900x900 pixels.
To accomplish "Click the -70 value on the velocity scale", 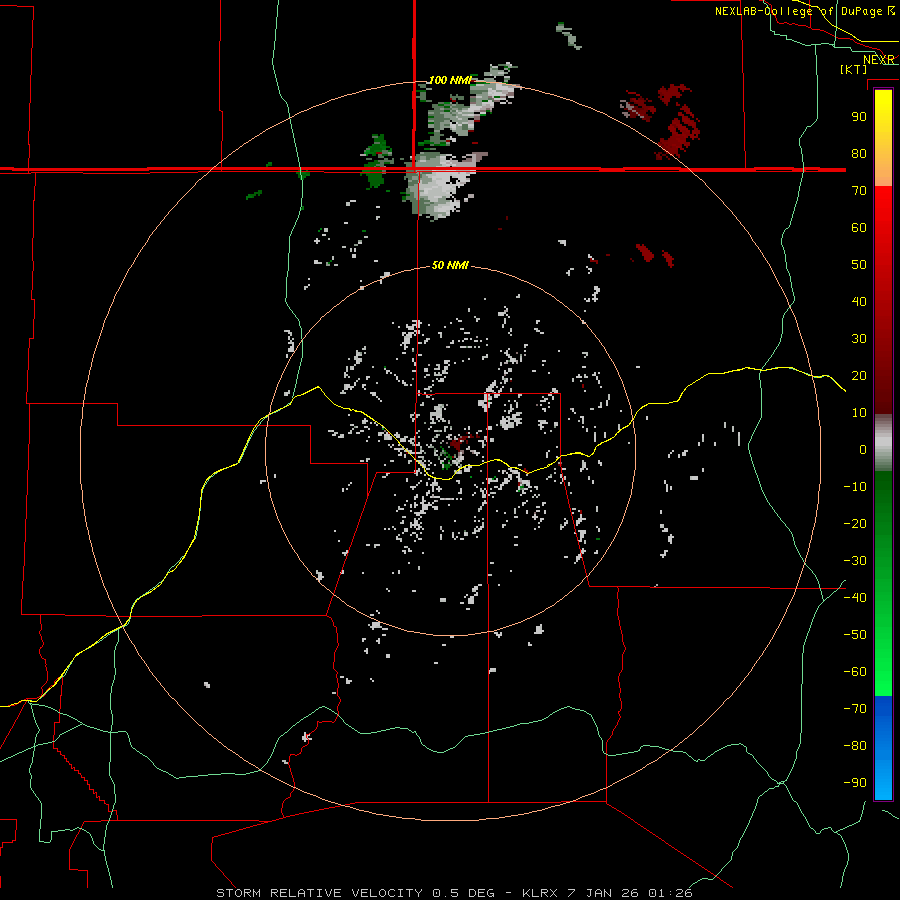I will click(x=855, y=709).
